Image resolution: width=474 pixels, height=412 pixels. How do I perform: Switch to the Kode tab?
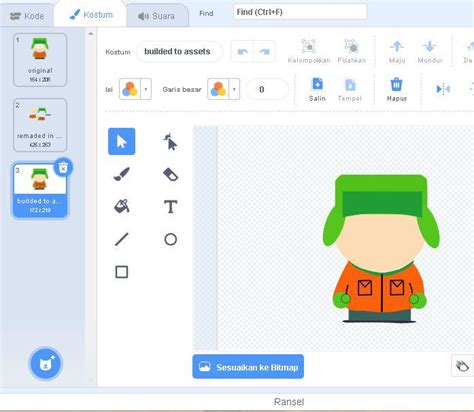click(x=27, y=16)
